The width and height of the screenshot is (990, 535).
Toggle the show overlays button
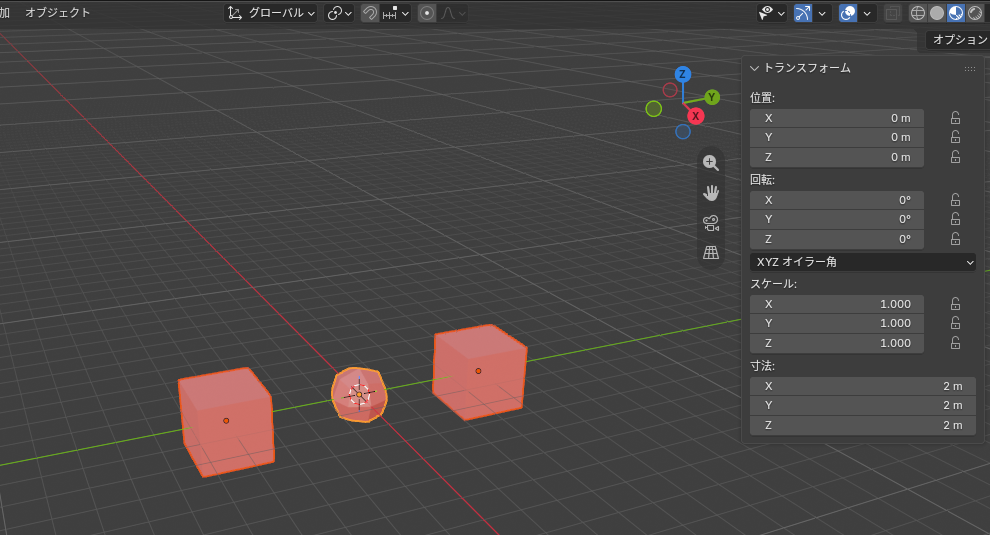848,13
